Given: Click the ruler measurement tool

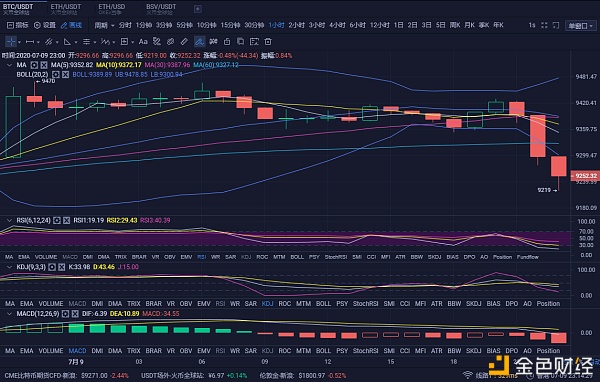Looking at the screenshot, I should 184,41.
